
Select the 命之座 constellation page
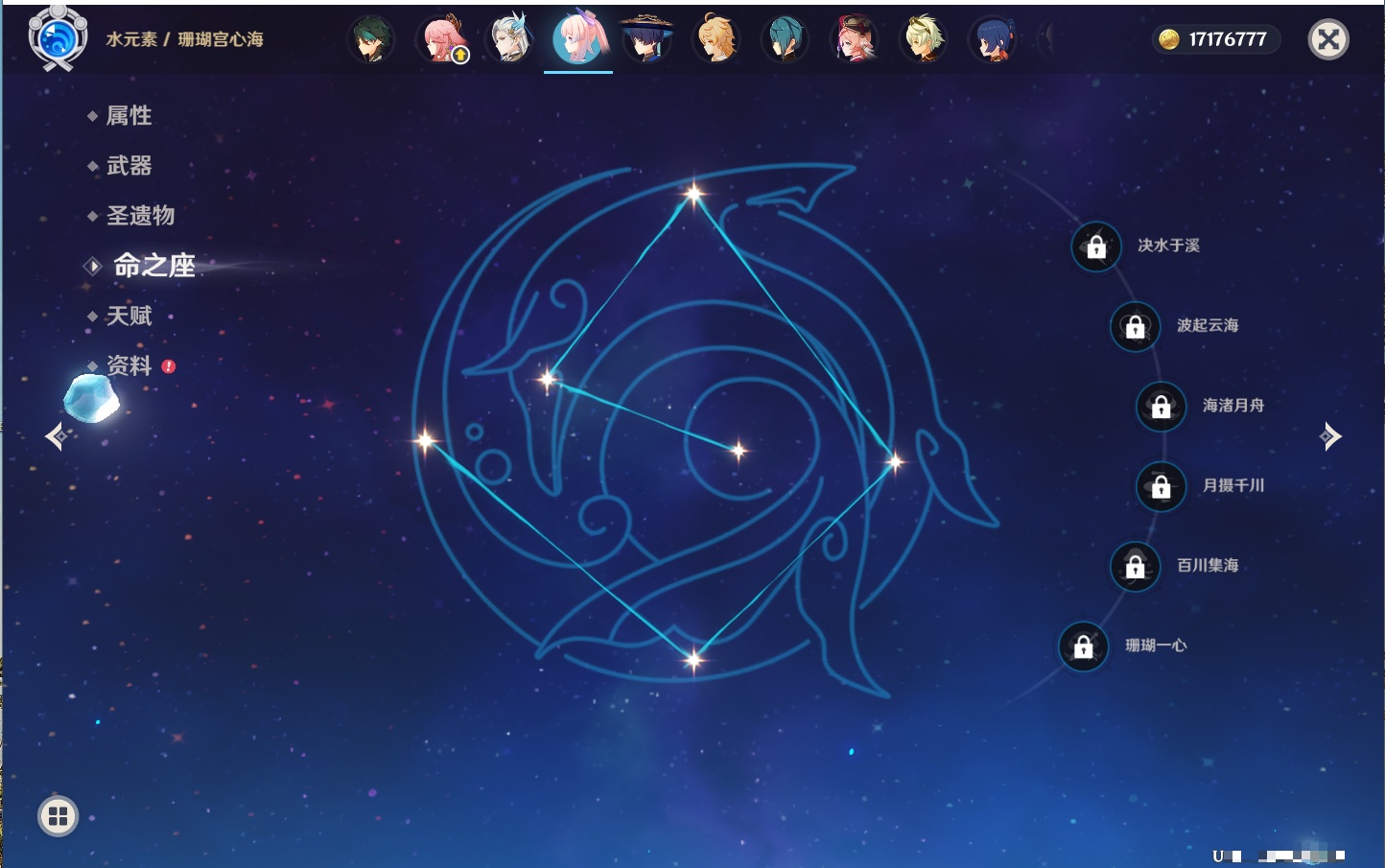(x=153, y=266)
